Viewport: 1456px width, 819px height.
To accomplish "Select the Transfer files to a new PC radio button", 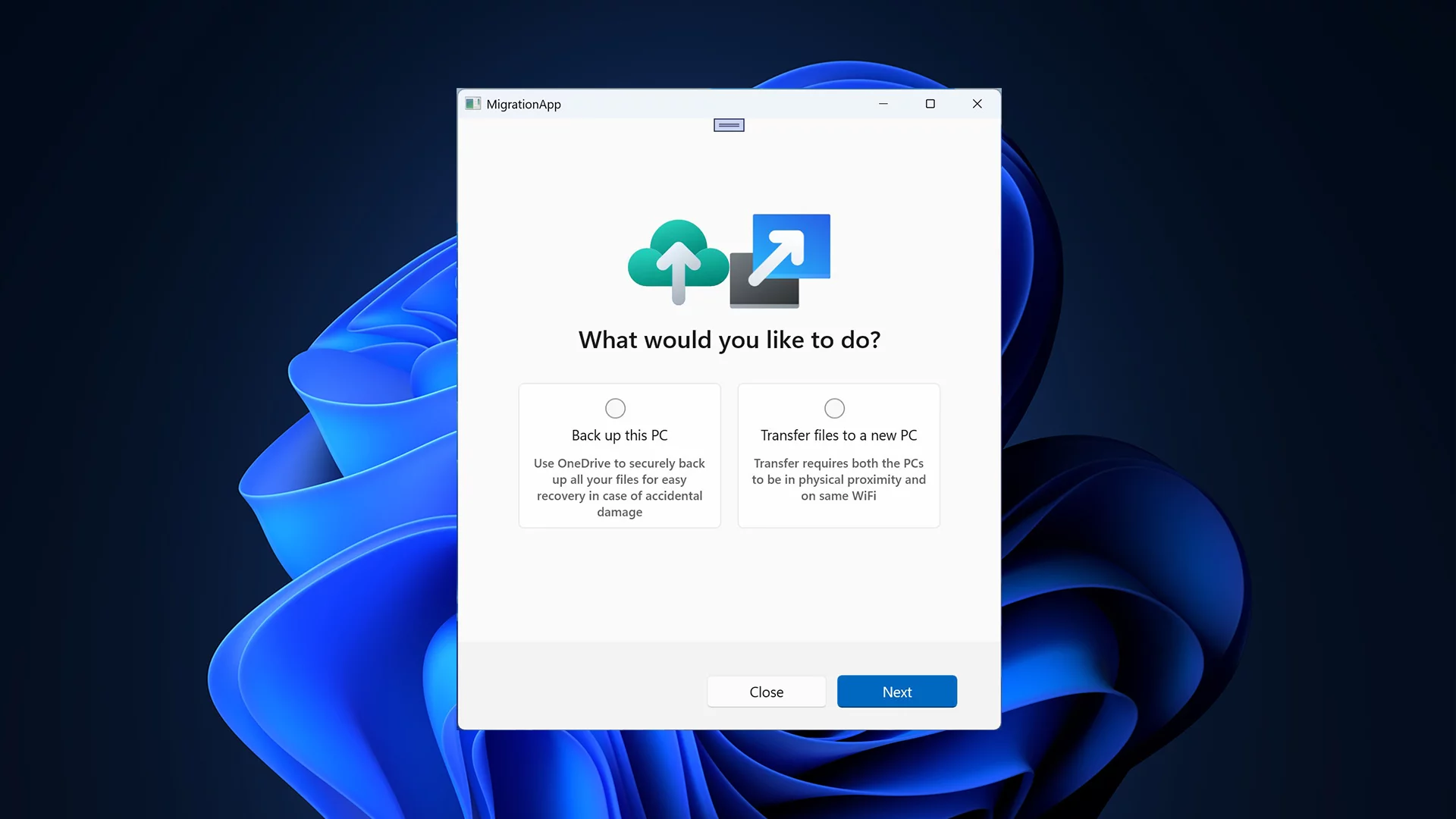I will click(834, 409).
